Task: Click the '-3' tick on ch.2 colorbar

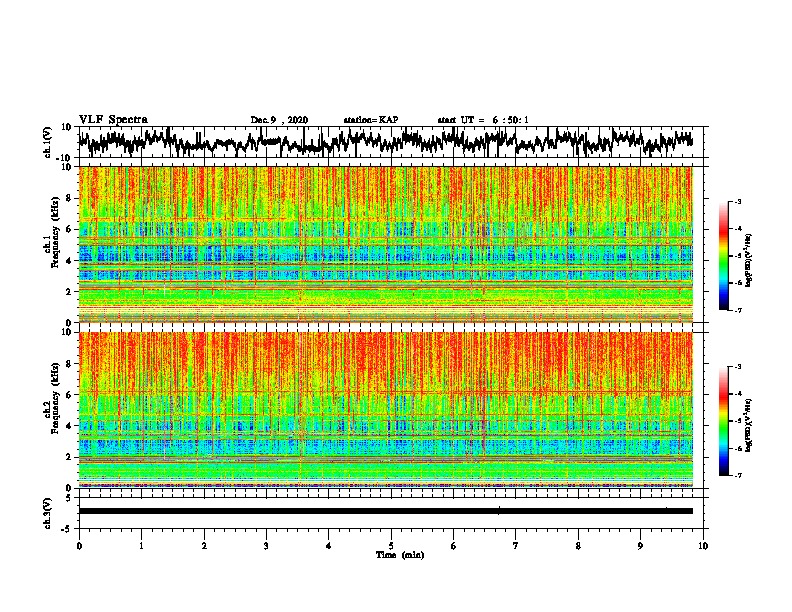Action: 737,367
